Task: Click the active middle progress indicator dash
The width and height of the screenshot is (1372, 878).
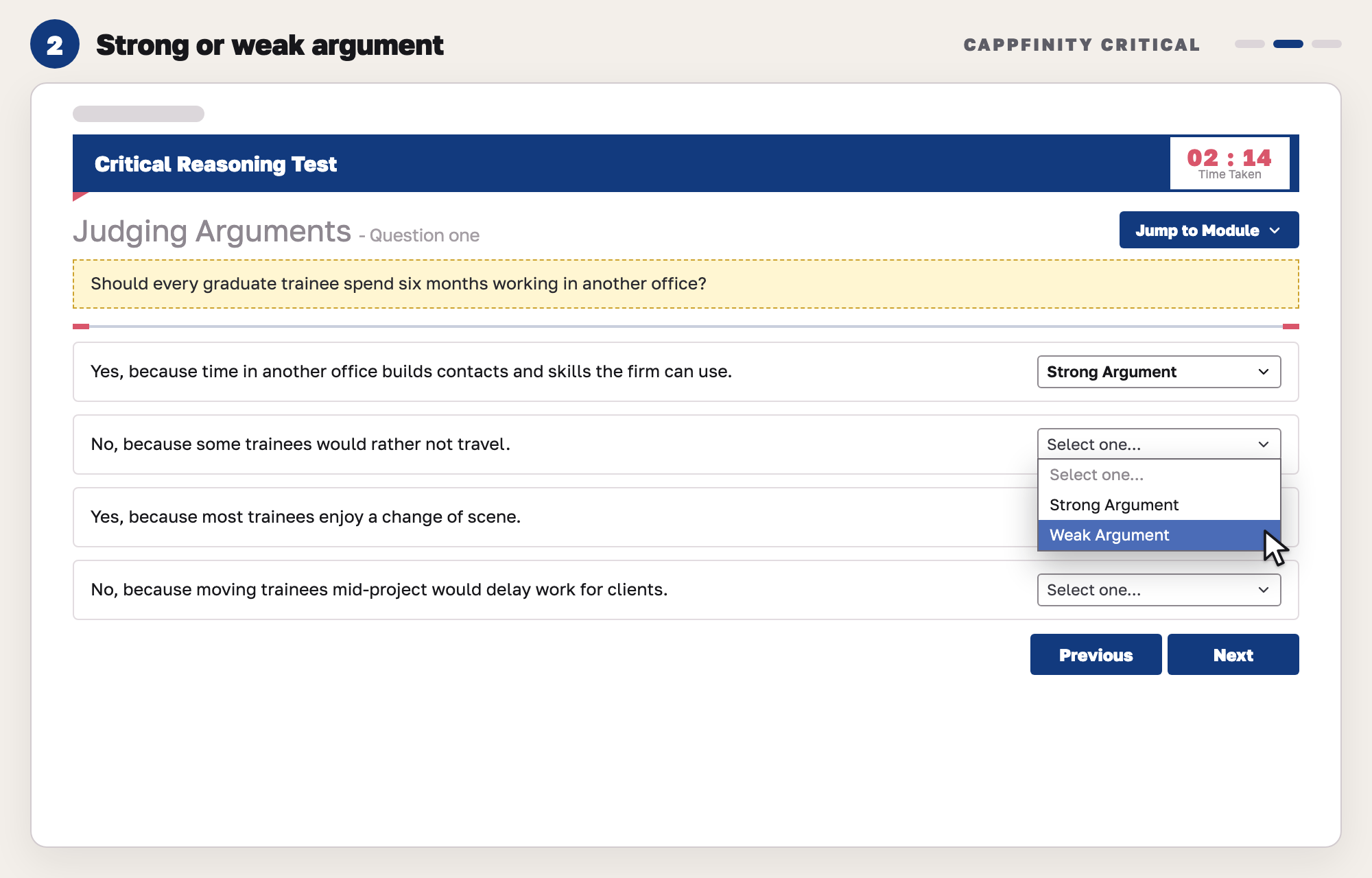Action: point(1288,44)
